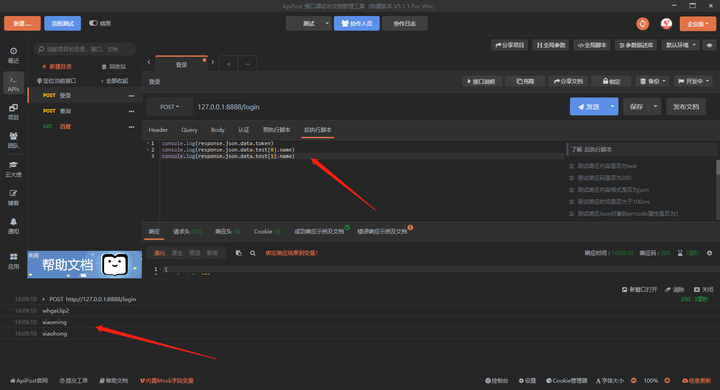Select the APIs sidebar icon
The image size is (720, 390).
(x=13, y=84)
